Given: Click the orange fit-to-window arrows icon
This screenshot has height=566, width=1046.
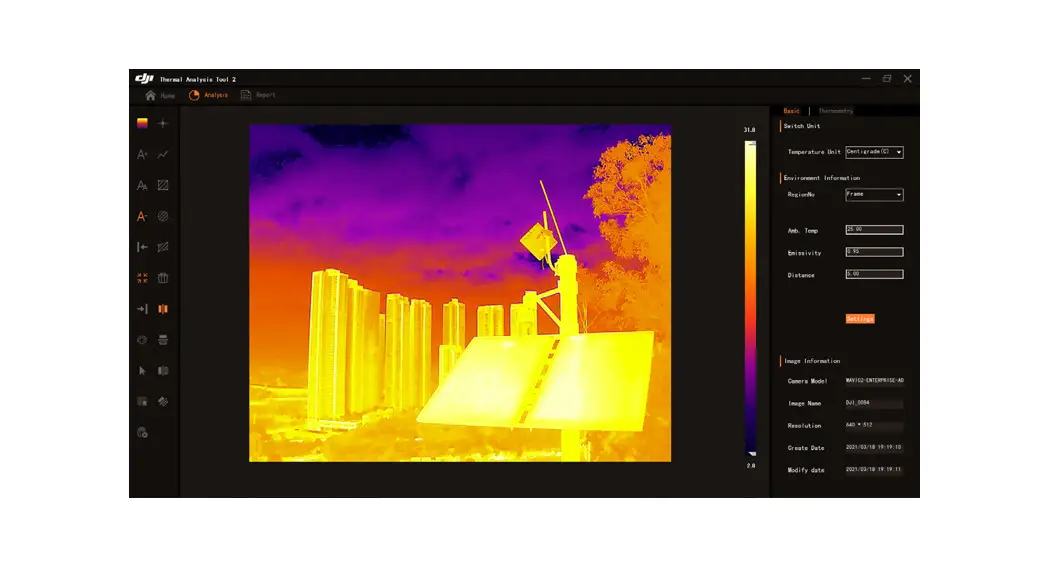Looking at the screenshot, I should (x=142, y=278).
